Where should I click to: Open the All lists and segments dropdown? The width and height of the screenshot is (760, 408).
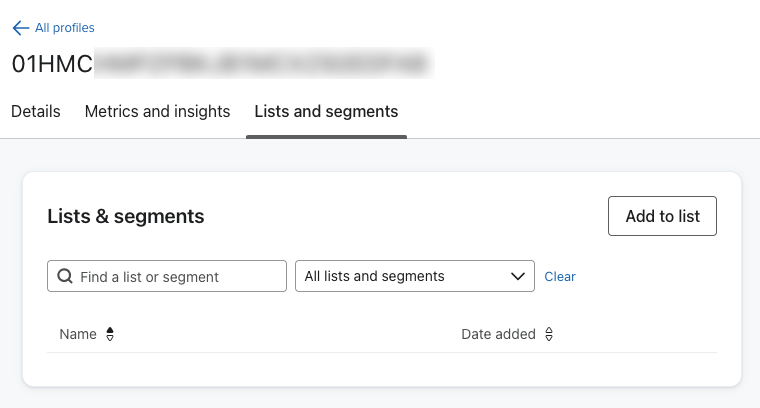click(x=400, y=276)
